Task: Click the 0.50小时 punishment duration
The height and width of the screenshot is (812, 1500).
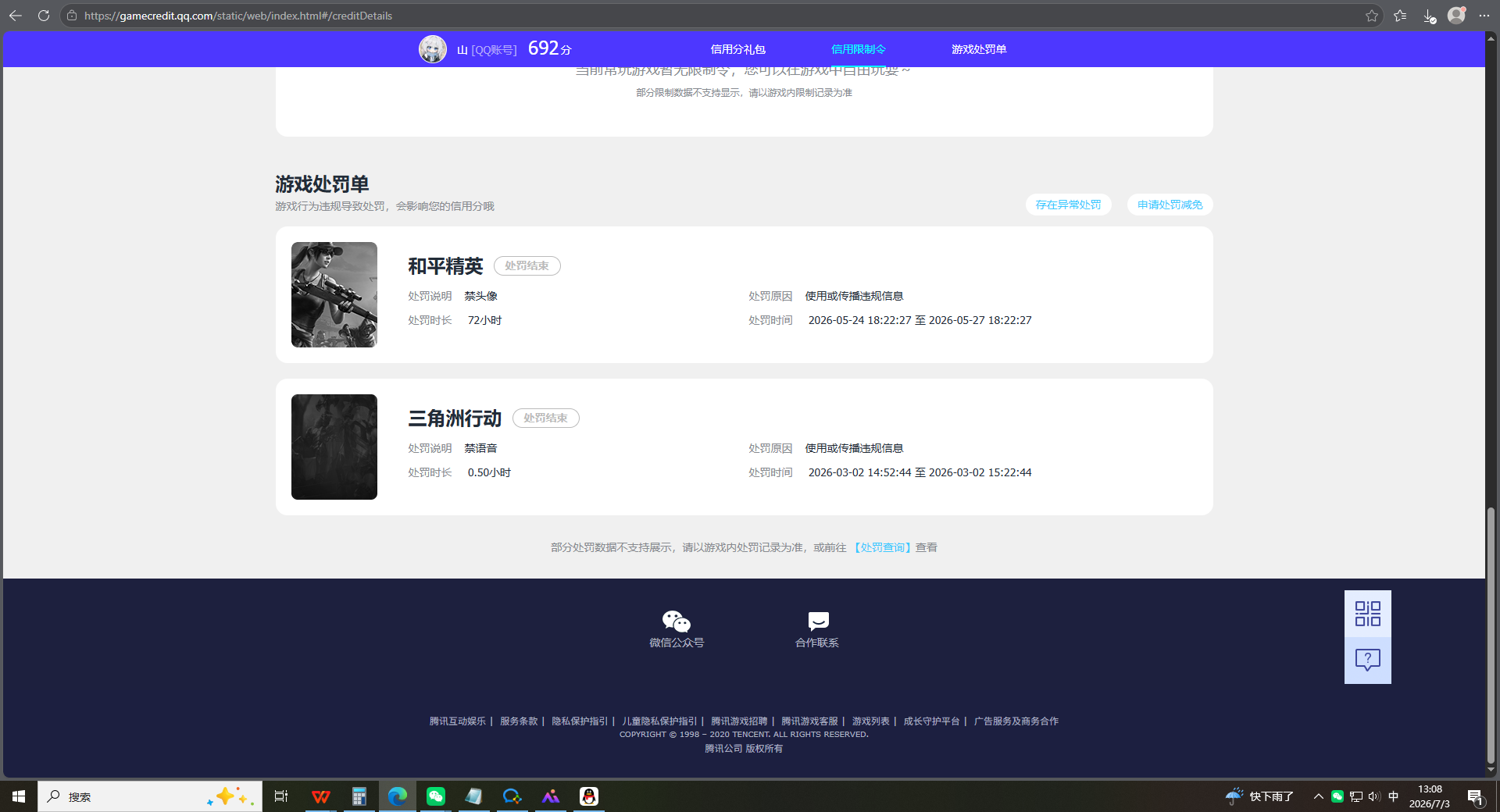Action: tap(489, 472)
